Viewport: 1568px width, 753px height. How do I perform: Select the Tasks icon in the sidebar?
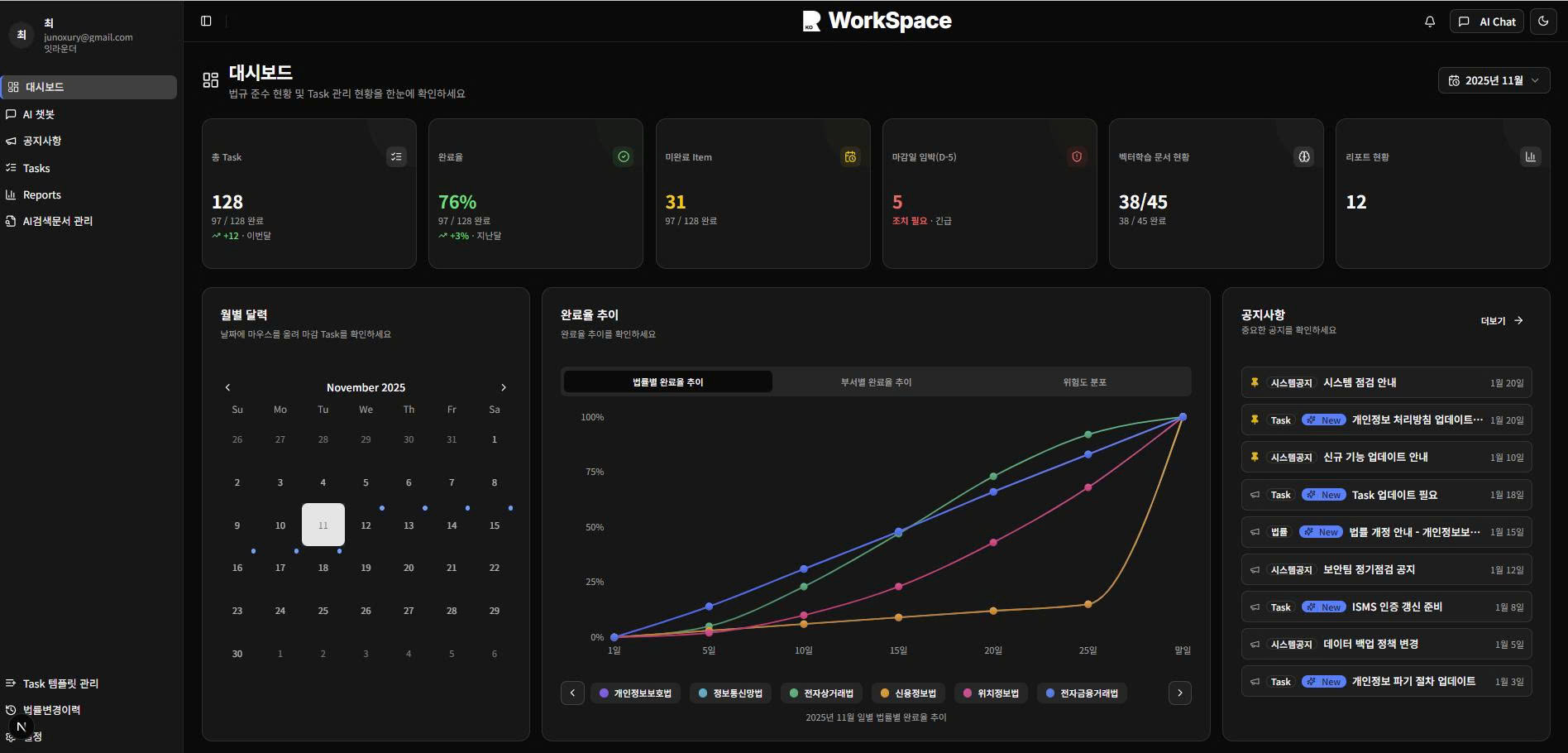pos(12,168)
